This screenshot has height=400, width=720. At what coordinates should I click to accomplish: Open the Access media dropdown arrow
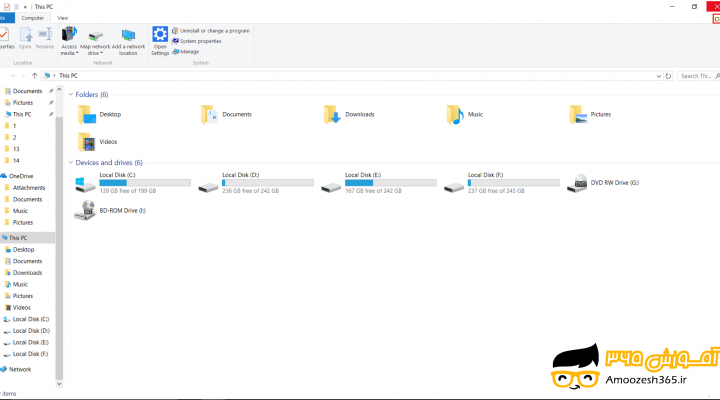pos(77,53)
